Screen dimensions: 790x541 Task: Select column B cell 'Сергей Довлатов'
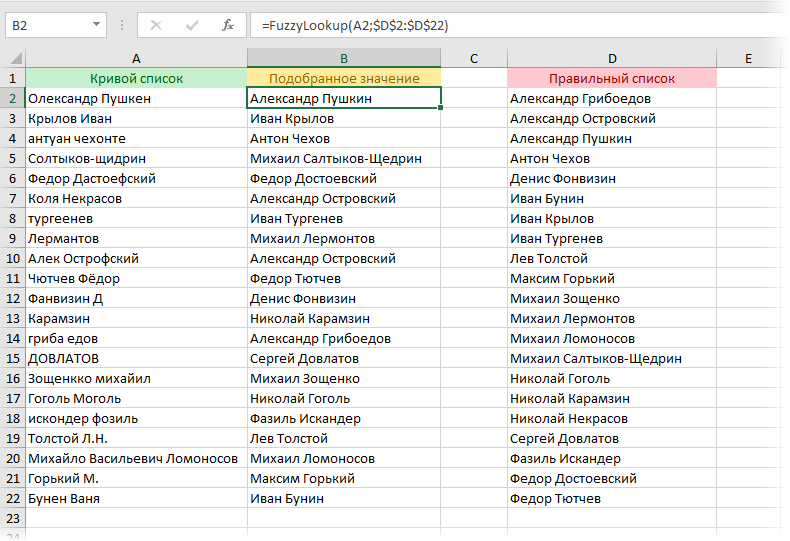344,359
